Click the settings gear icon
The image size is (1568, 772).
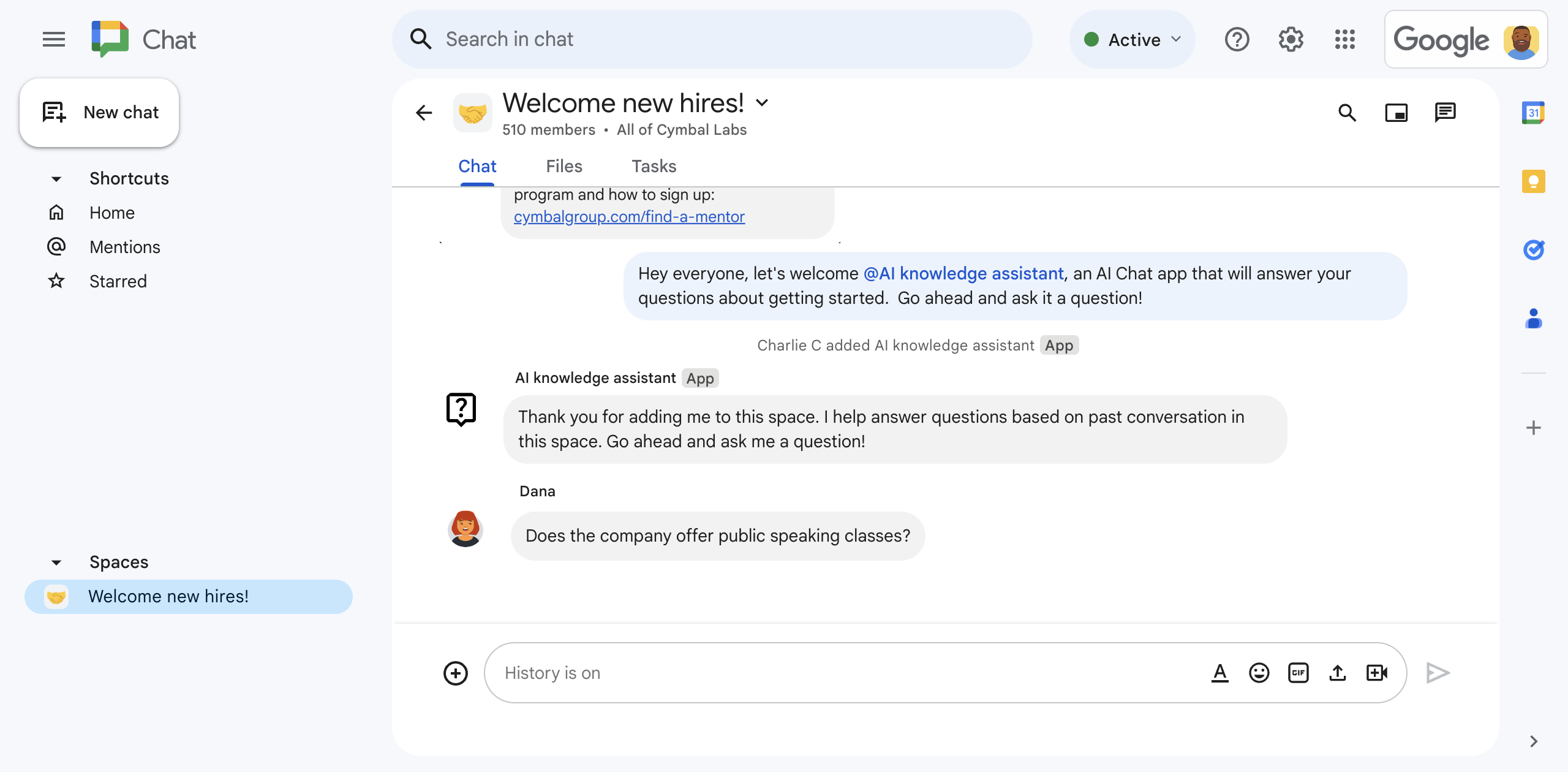click(1291, 39)
